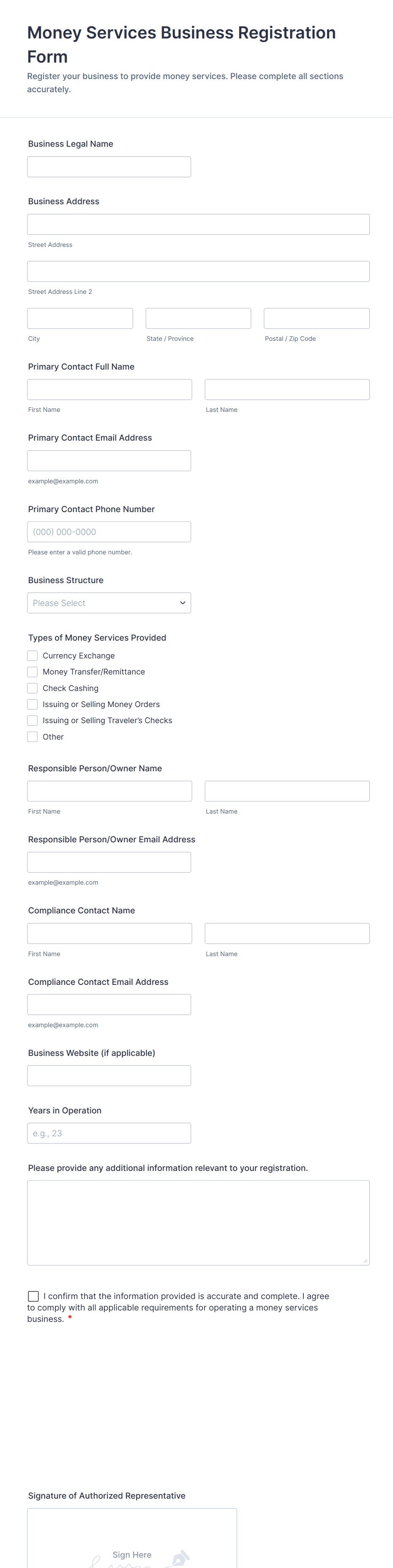Click the Business Legal Name field
Screen dimensions: 393x1568
(x=109, y=167)
